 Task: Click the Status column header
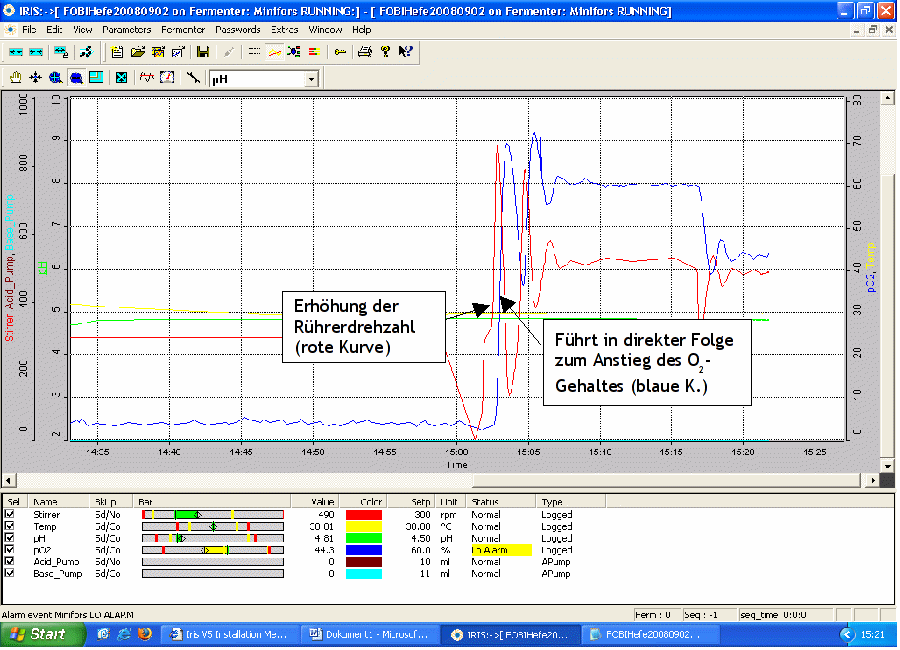click(x=500, y=502)
